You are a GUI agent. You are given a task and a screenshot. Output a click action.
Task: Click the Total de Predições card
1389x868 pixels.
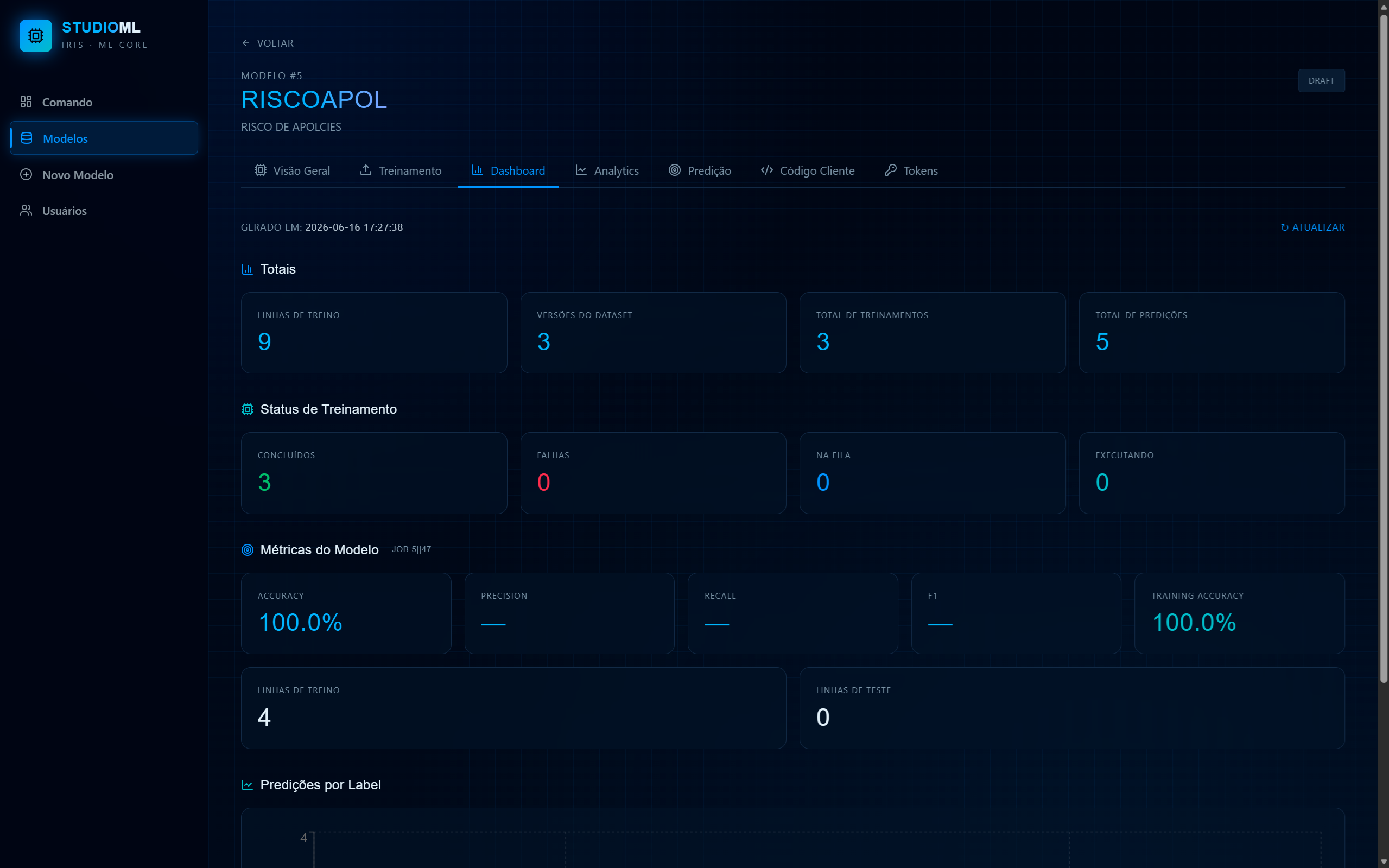coord(1212,333)
